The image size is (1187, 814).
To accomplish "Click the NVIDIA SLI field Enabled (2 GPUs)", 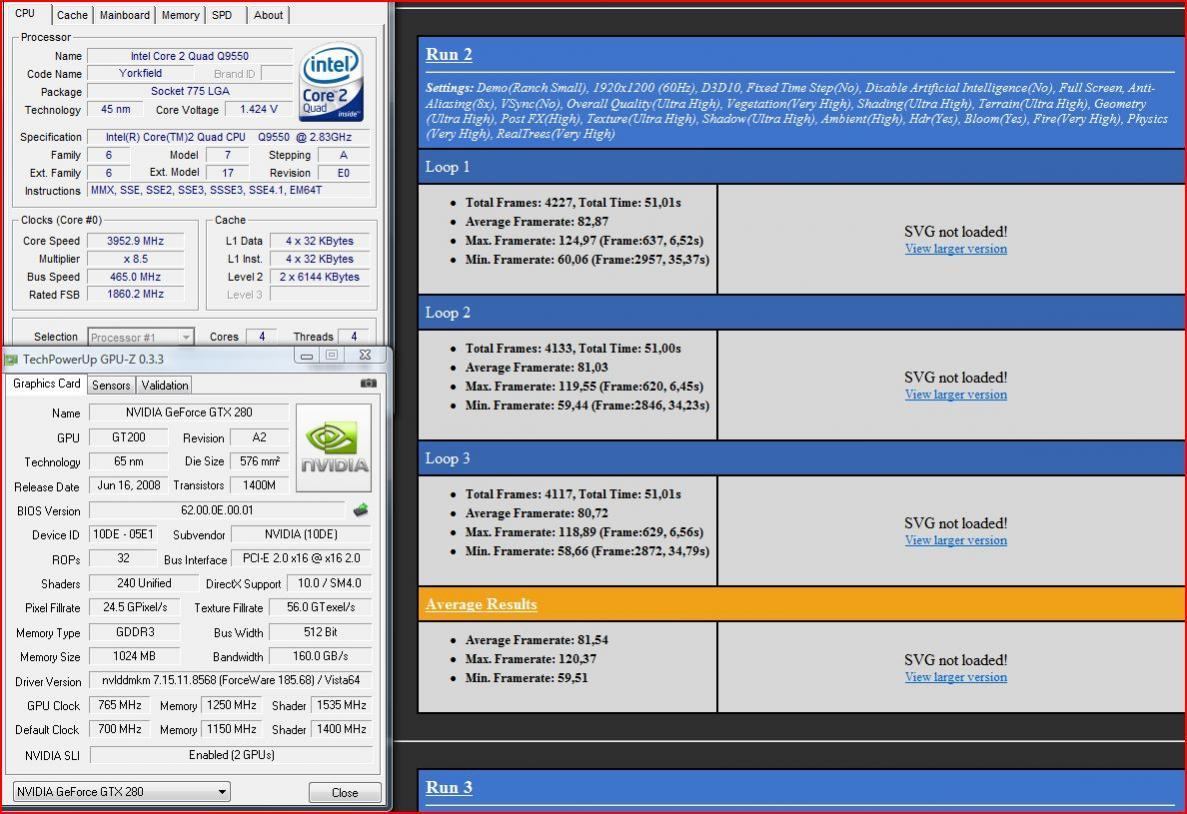I will click(231, 755).
